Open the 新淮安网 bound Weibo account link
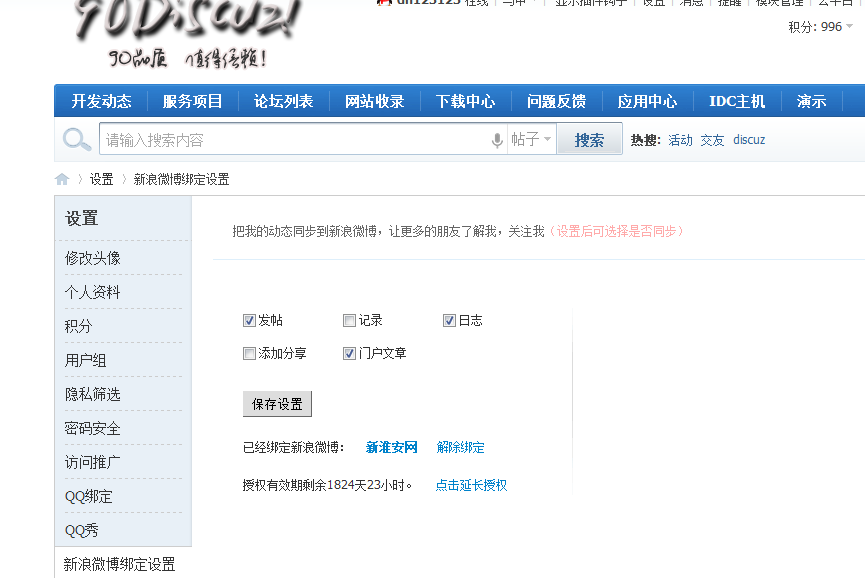Screen dimensions: 865x578 coord(392,447)
